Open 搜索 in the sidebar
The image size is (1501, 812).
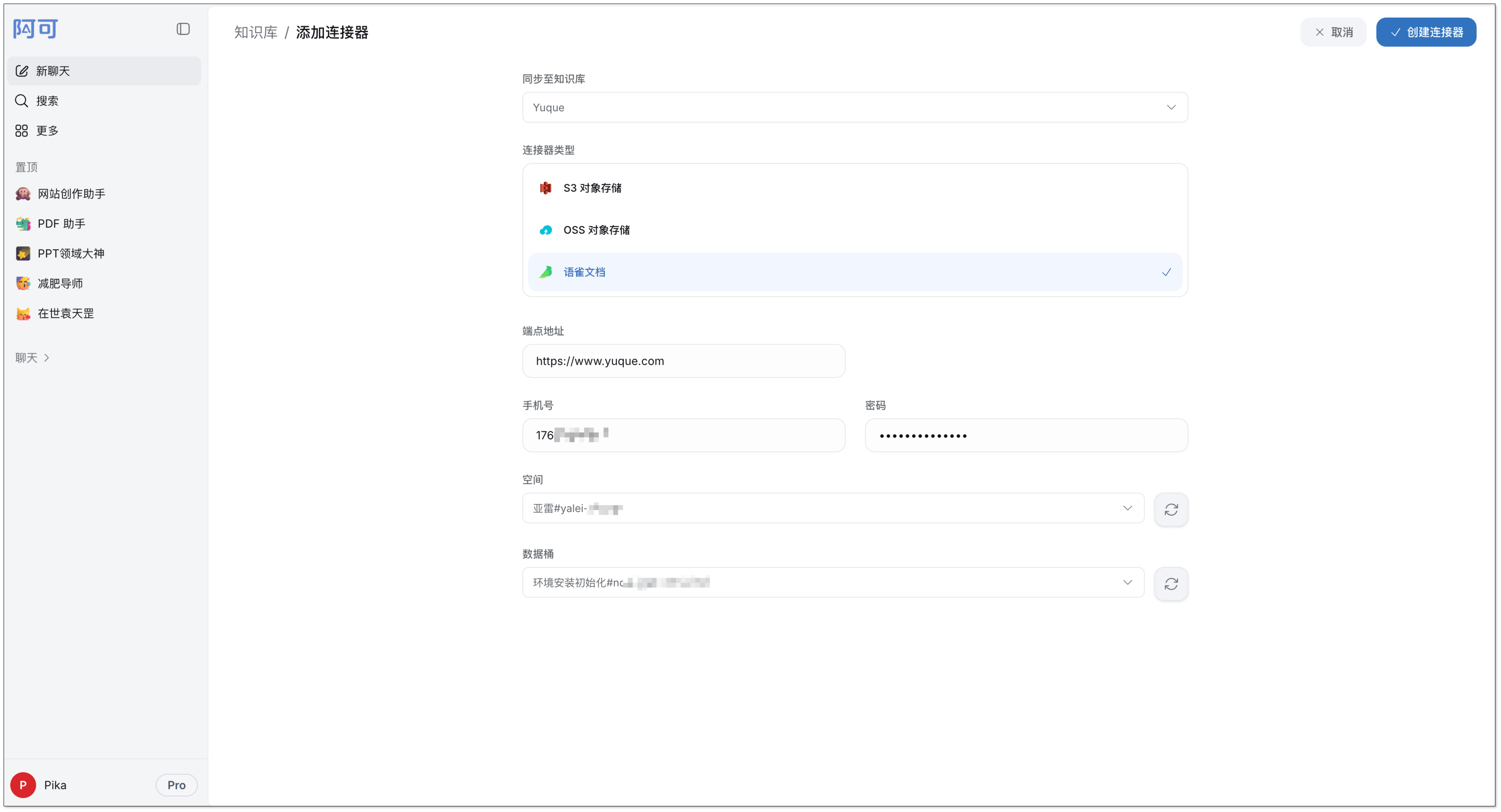tap(104, 101)
